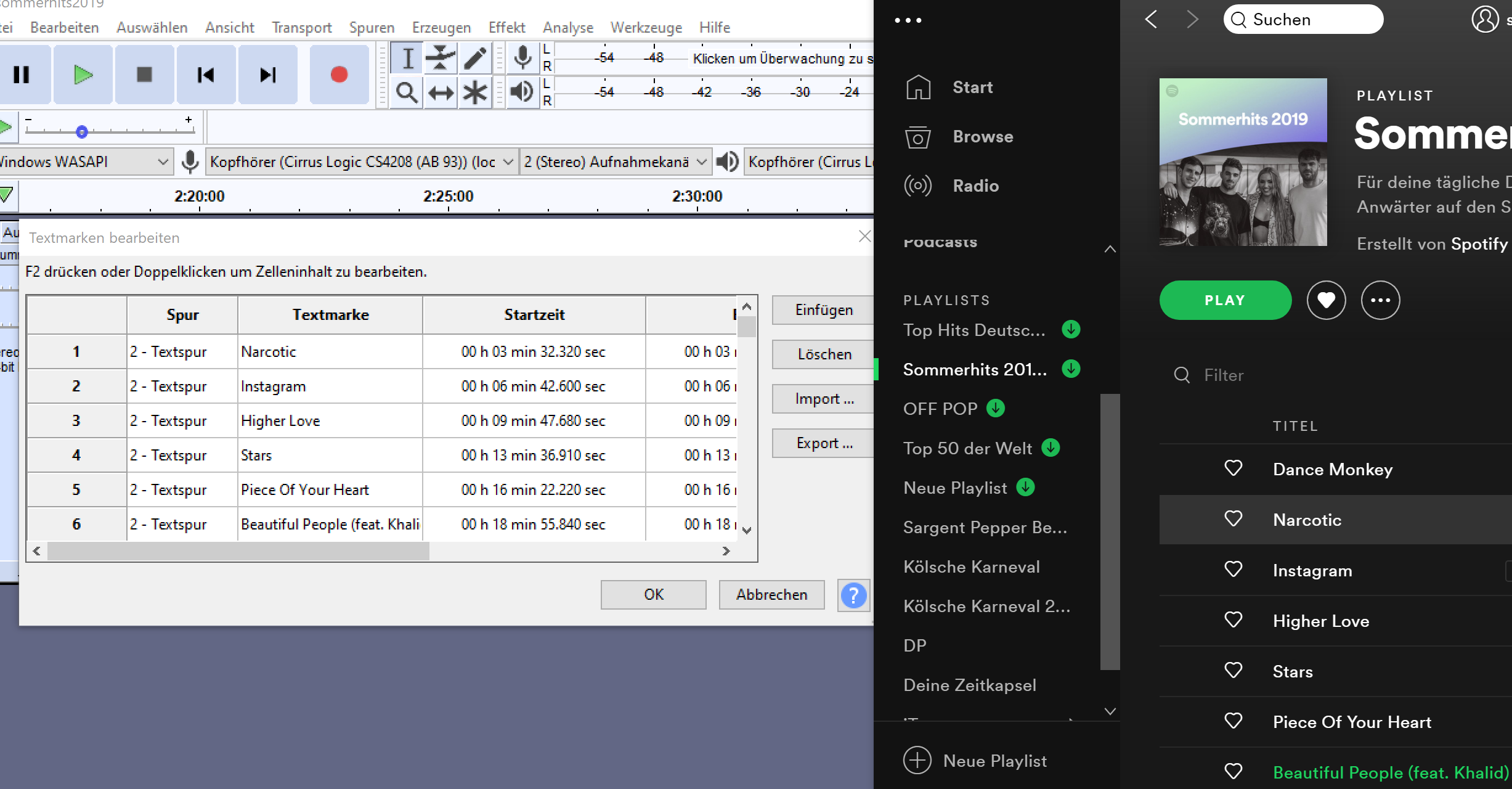Skip to end of the track
Viewport: 1512px width, 789px height.
click(x=267, y=75)
